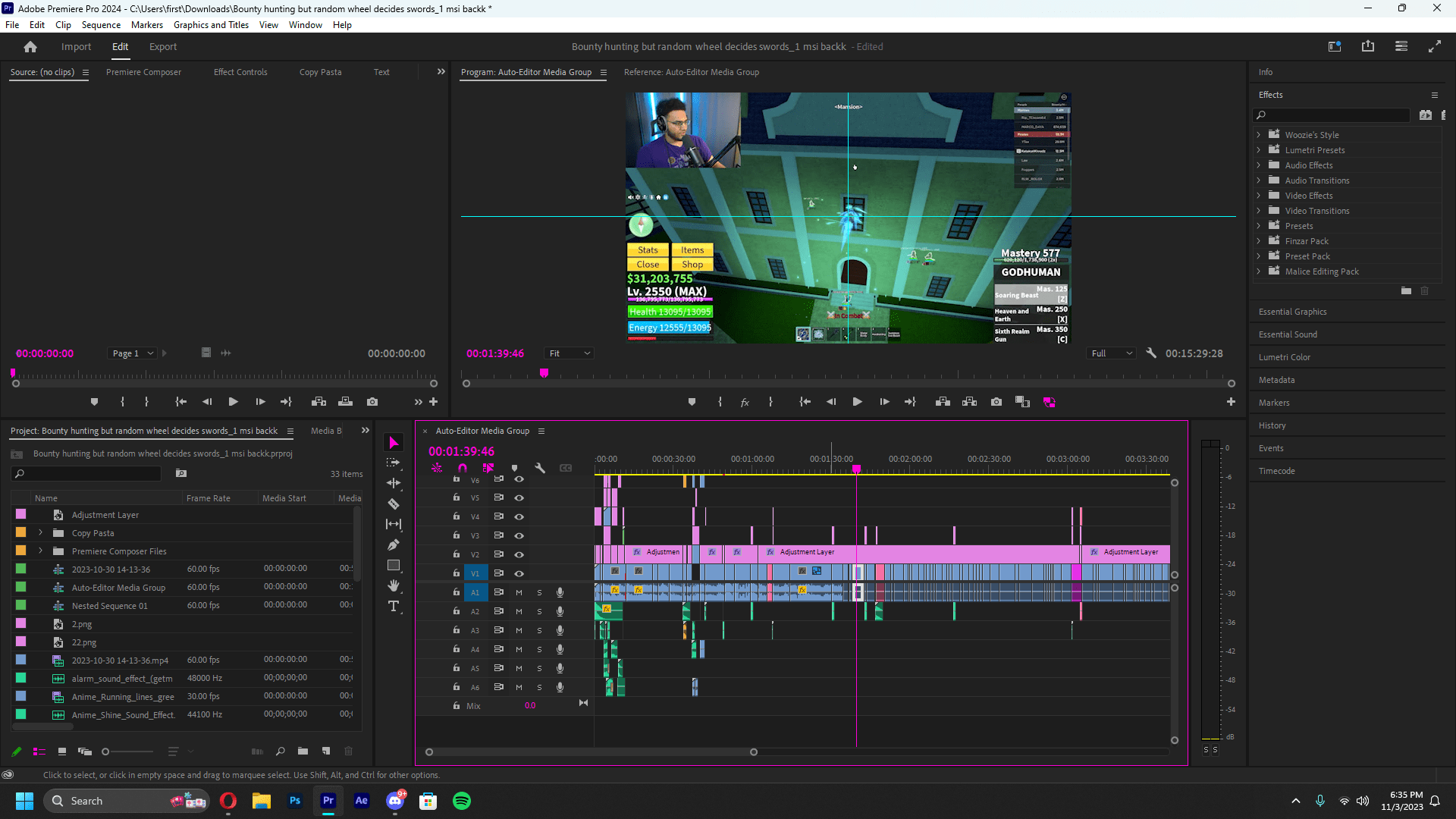Enable Snap in Timeline using the magnet icon
Screen dimensions: 1456x819
(x=463, y=468)
